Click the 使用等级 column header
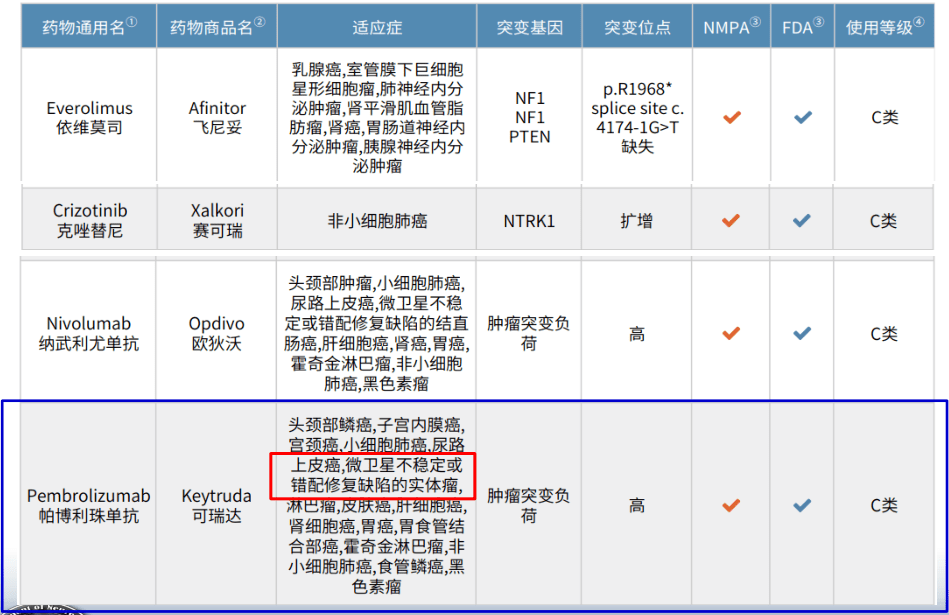This screenshot has height=615, width=949. 884,27
